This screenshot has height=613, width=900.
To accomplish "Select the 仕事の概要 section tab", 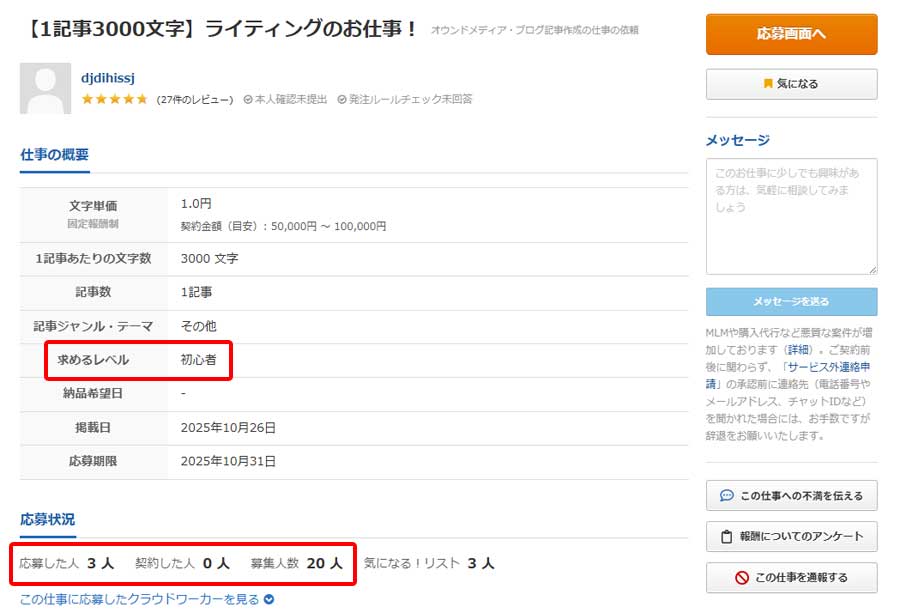I will pos(54,155).
